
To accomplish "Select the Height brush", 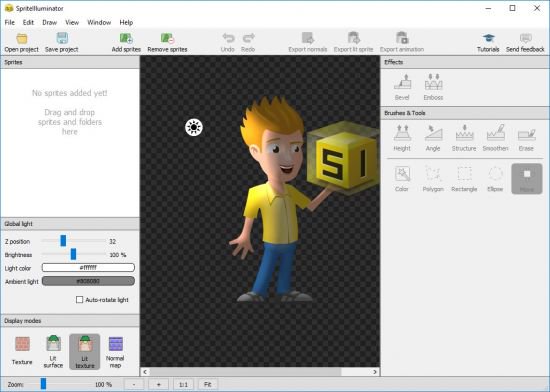I will [x=402, y=138].
